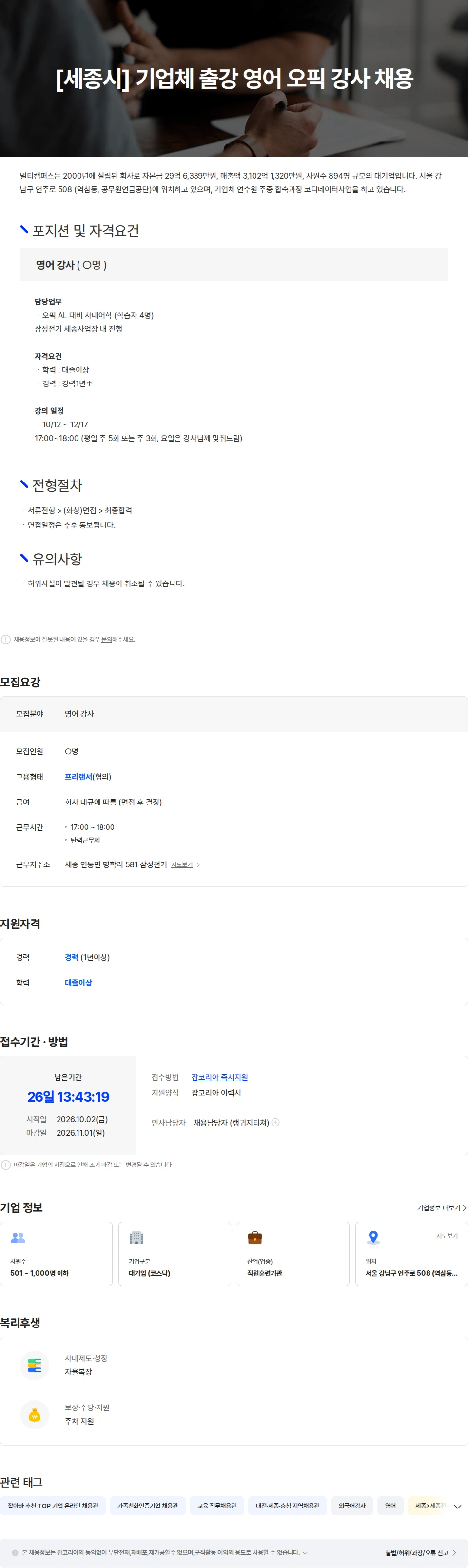Image resolution: width=468 pixels, height=1568 pixels.
Task: Click the employee count people icon
Action: [18, 1238]
